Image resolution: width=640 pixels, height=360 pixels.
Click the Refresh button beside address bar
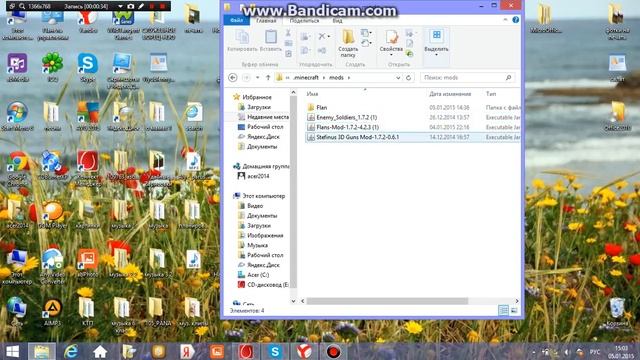[408, 78]
